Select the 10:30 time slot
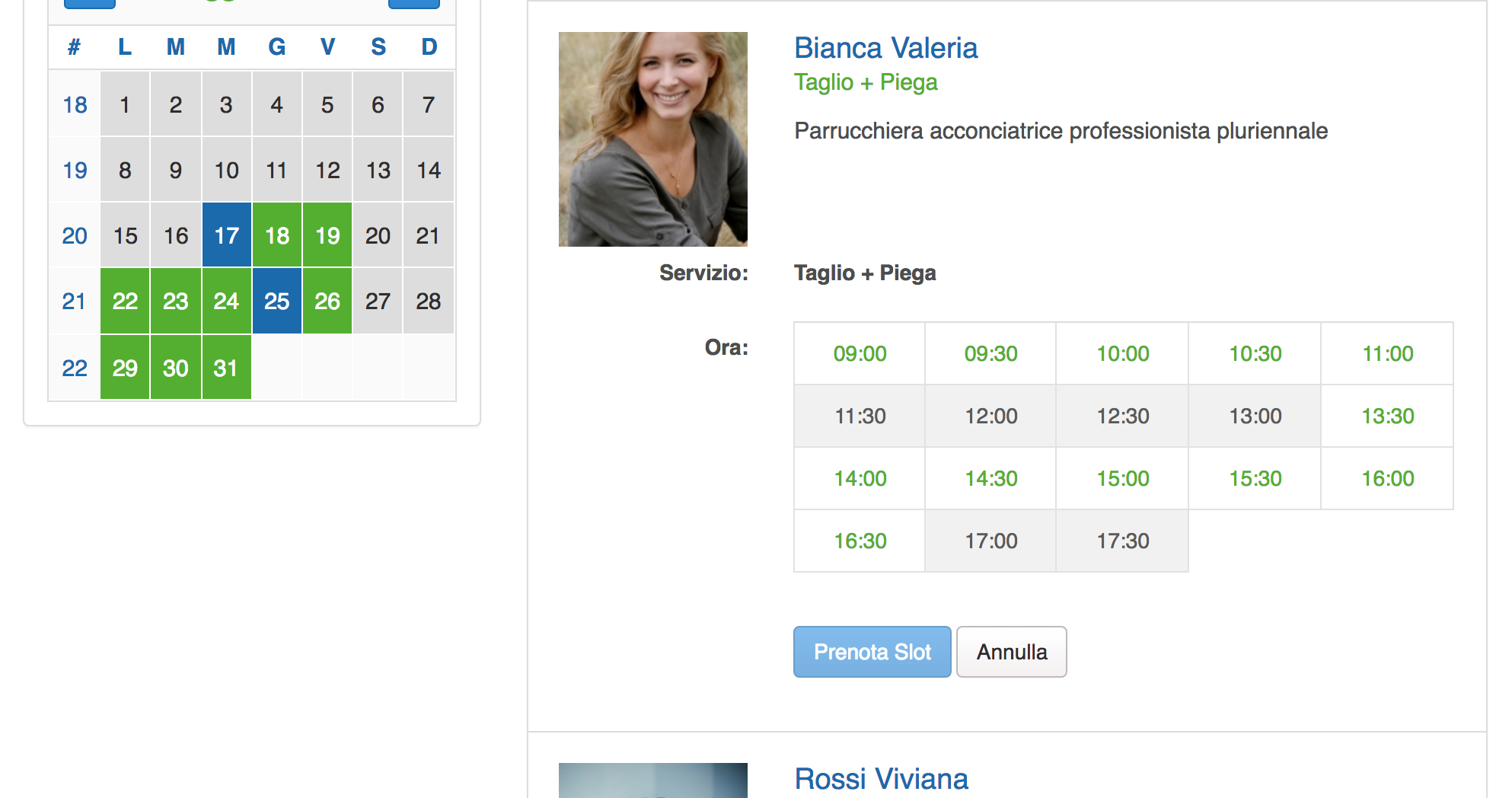The width and height of the screenshot is (1512, 798). point(1255,353)
